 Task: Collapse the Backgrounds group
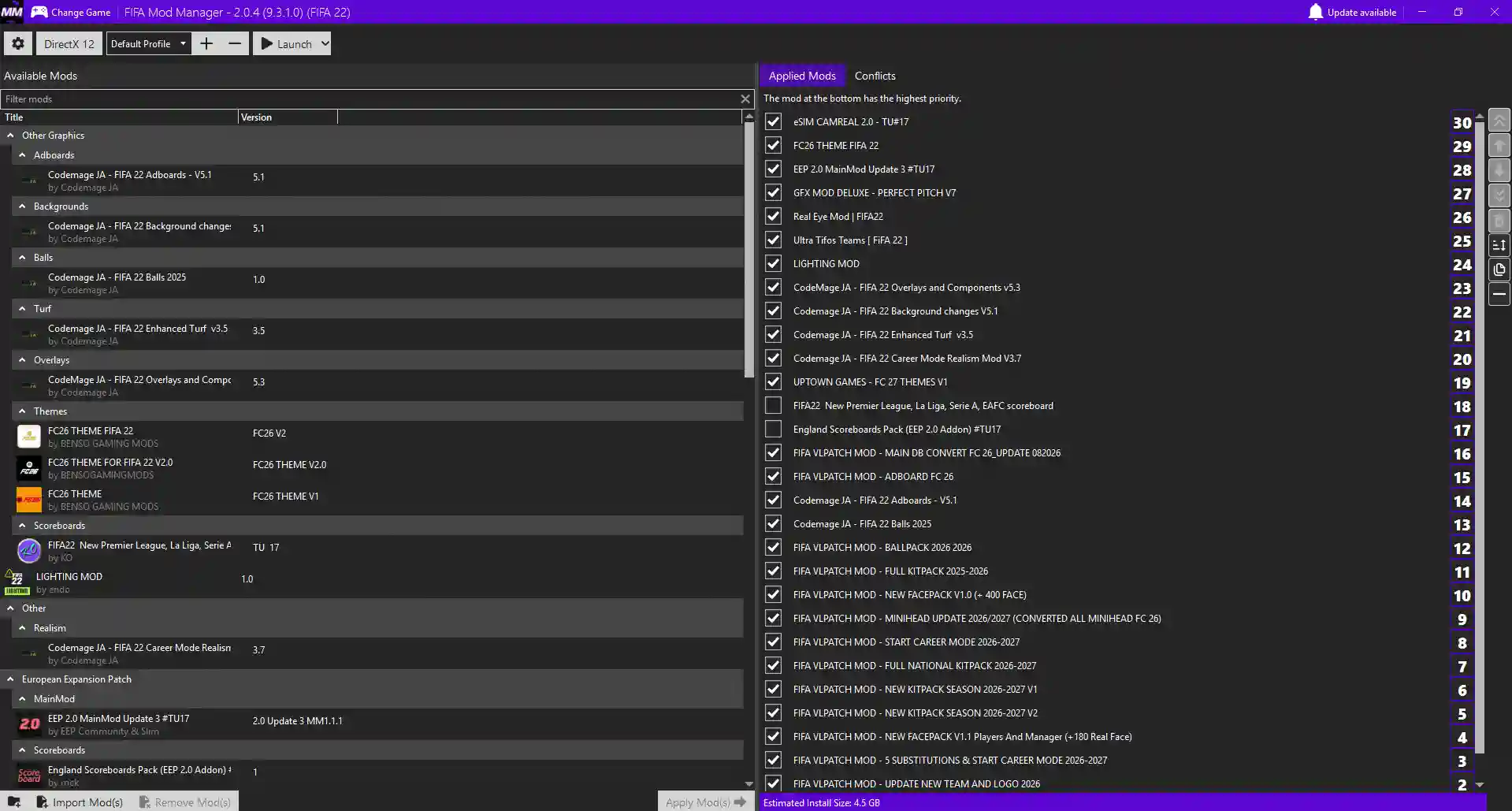pos(22,206)
